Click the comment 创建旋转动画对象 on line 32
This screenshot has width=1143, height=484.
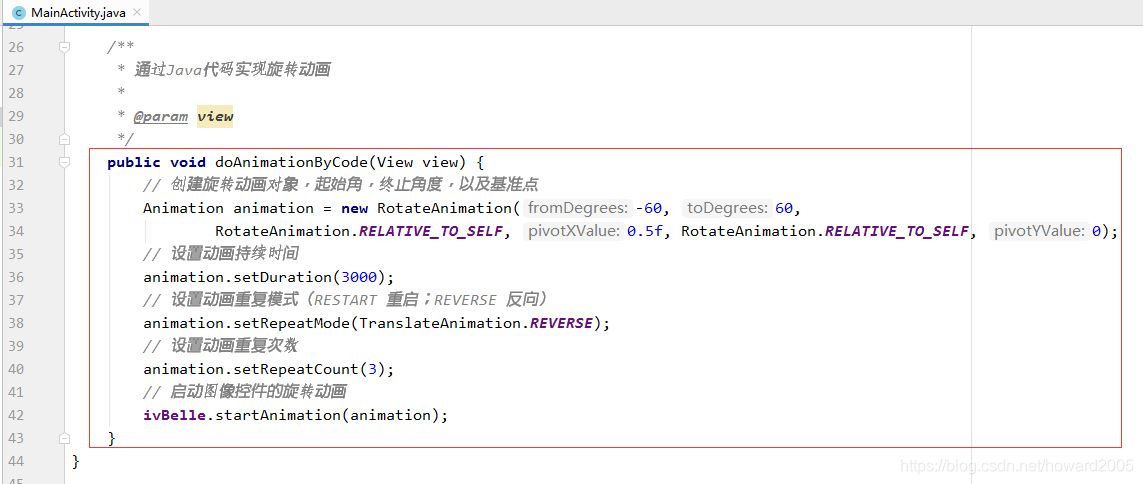point(340,184)
